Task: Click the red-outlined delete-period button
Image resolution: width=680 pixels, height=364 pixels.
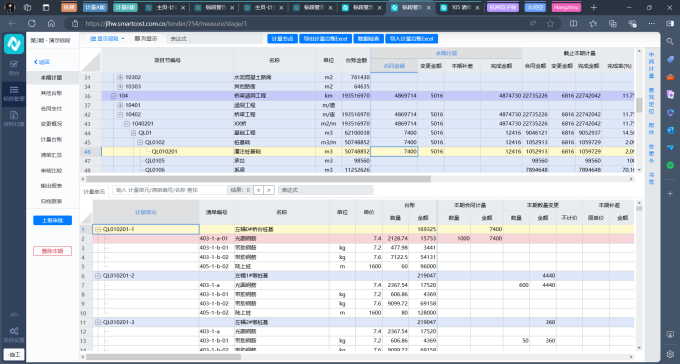Action: [x=52, y=251]
